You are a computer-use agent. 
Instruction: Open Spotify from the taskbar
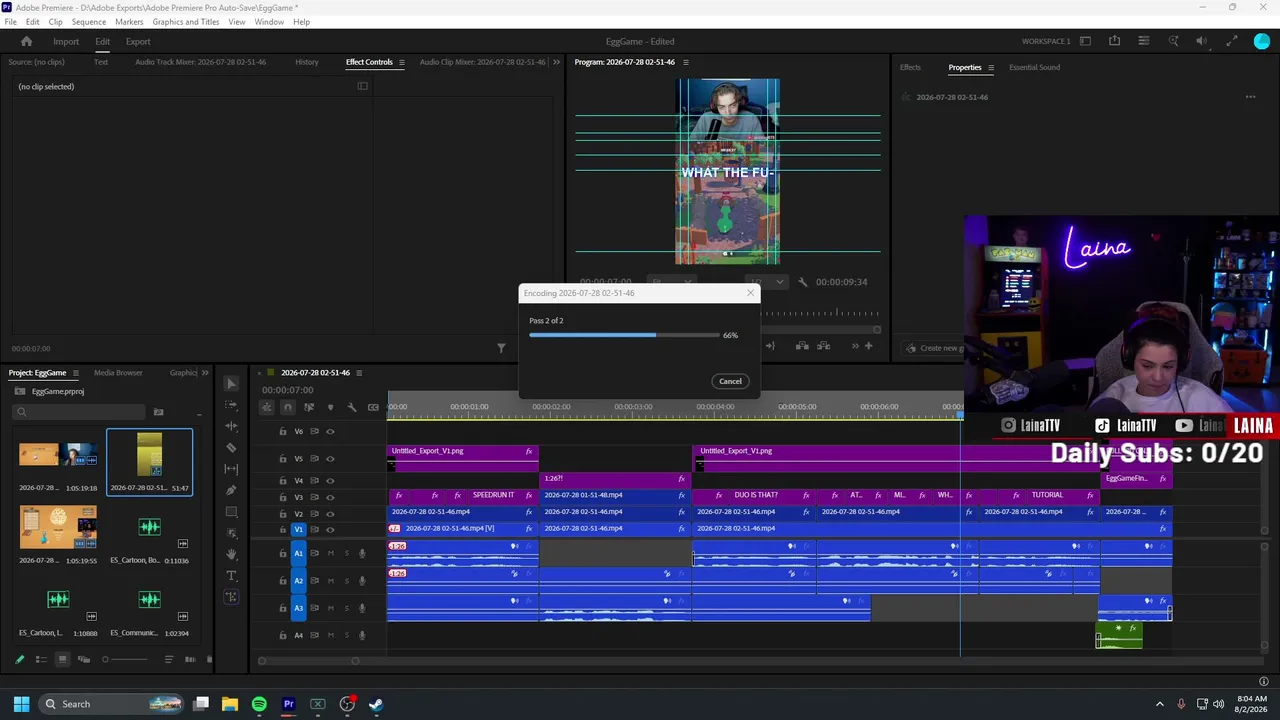pos(259,704)
